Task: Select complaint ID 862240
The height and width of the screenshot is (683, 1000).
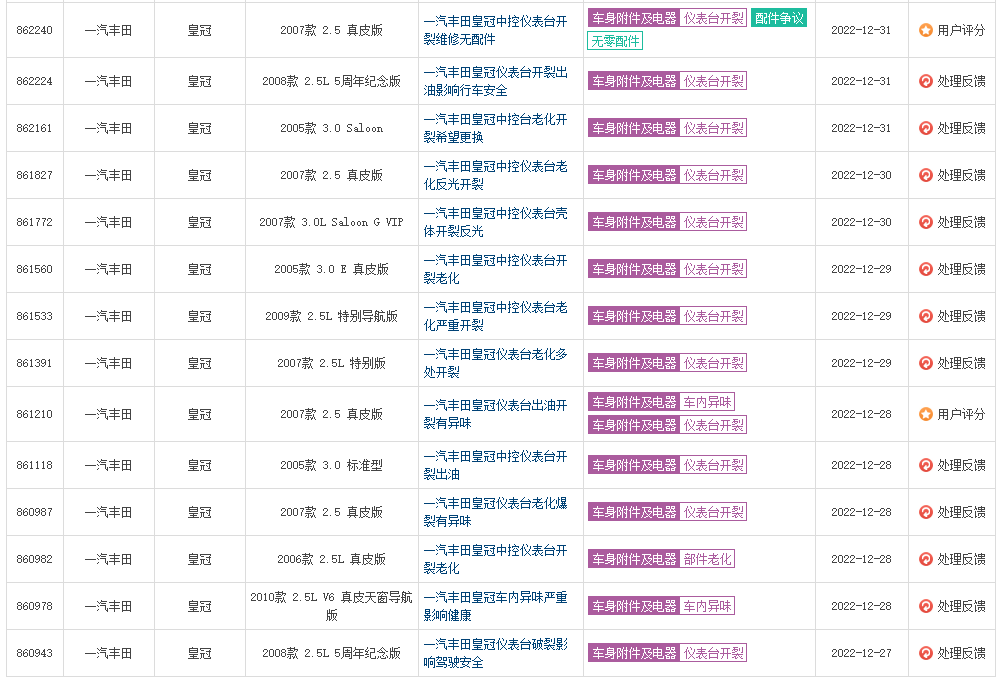Action: point(34,30)
